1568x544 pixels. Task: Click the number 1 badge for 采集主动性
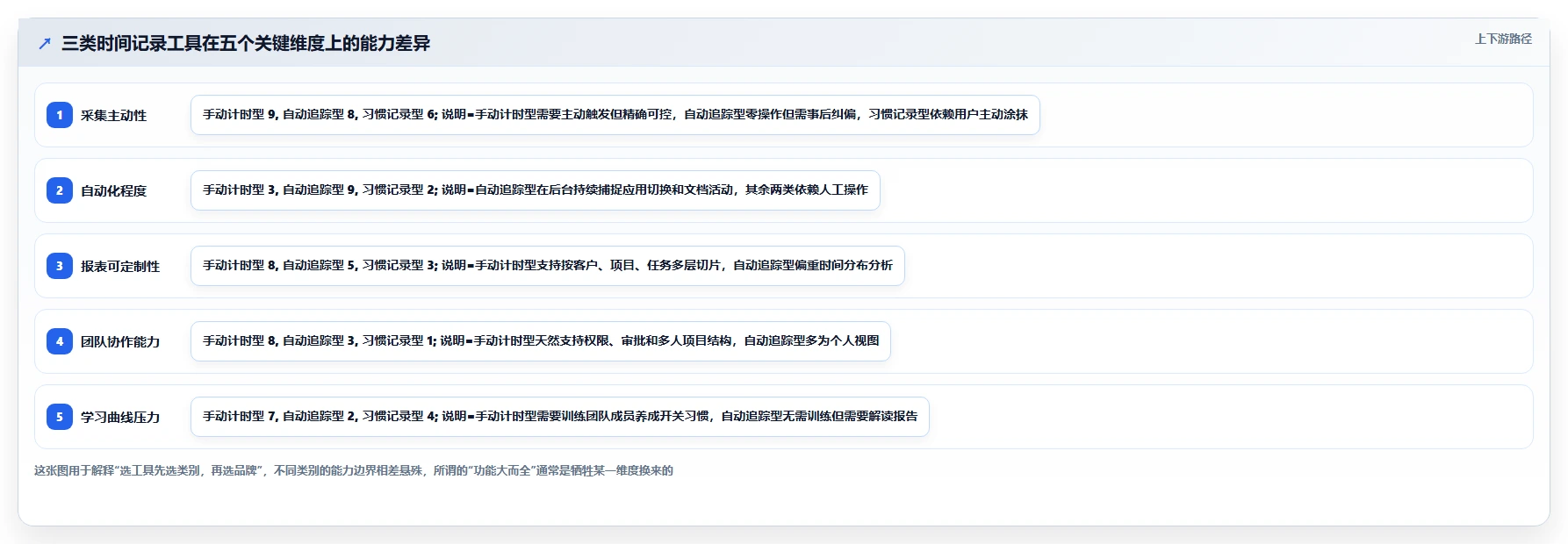tap(60, 115)
